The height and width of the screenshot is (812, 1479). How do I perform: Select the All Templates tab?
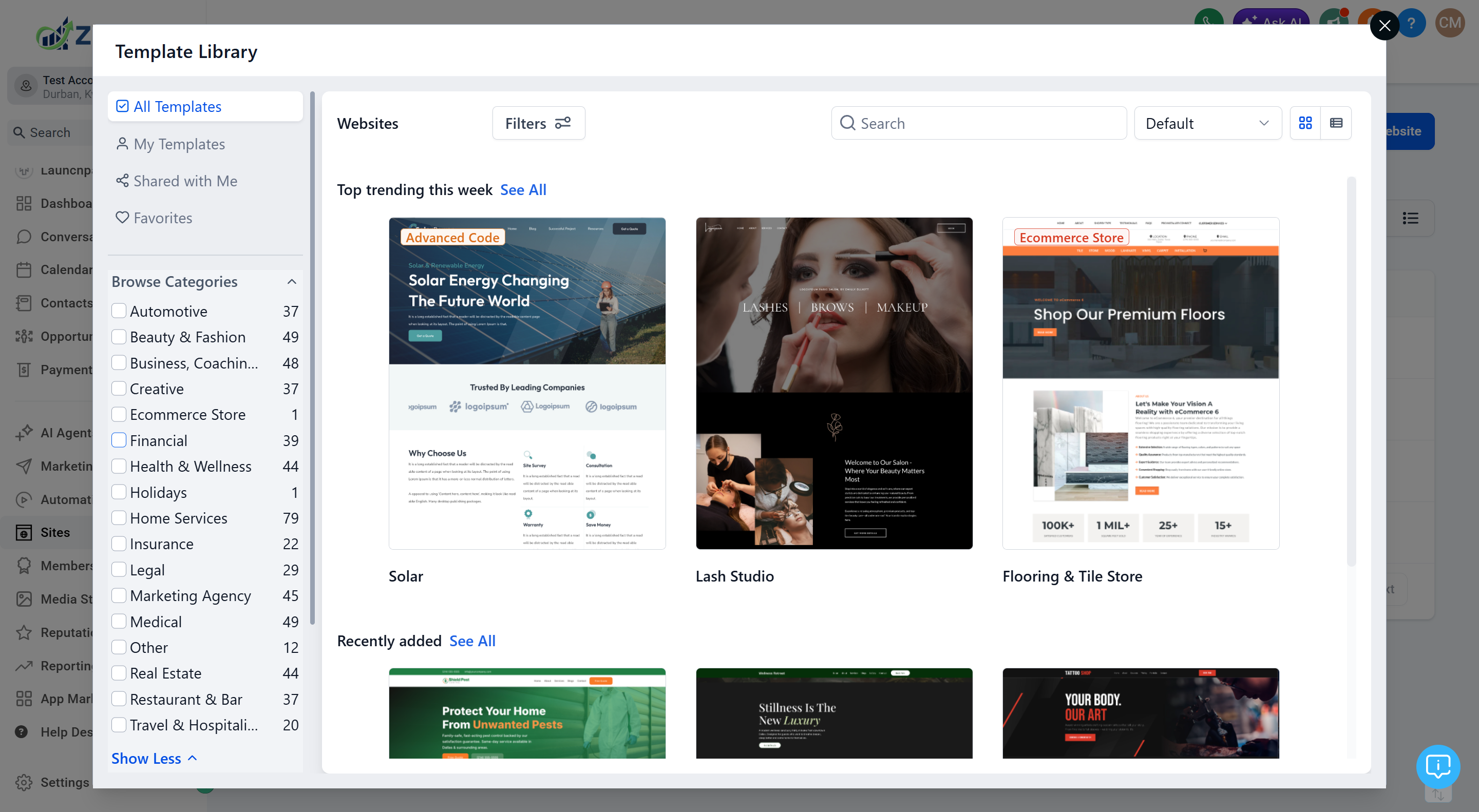(x=205, y=107)
